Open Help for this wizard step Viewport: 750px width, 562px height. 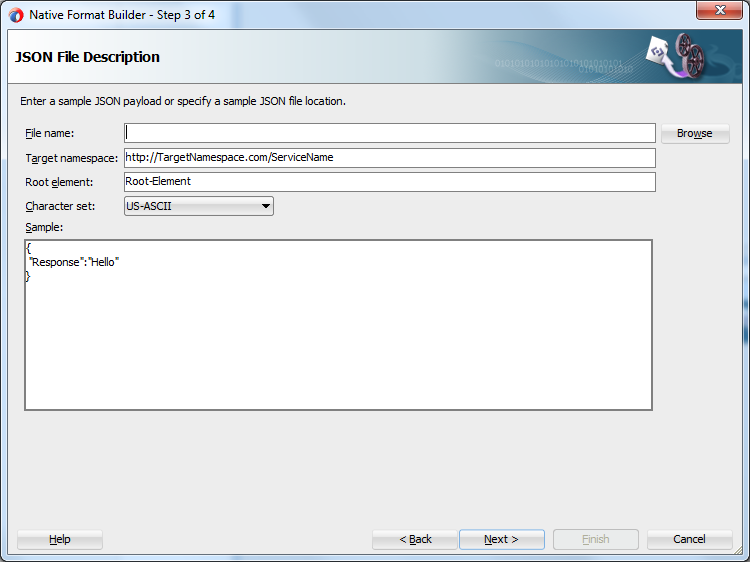60,540
